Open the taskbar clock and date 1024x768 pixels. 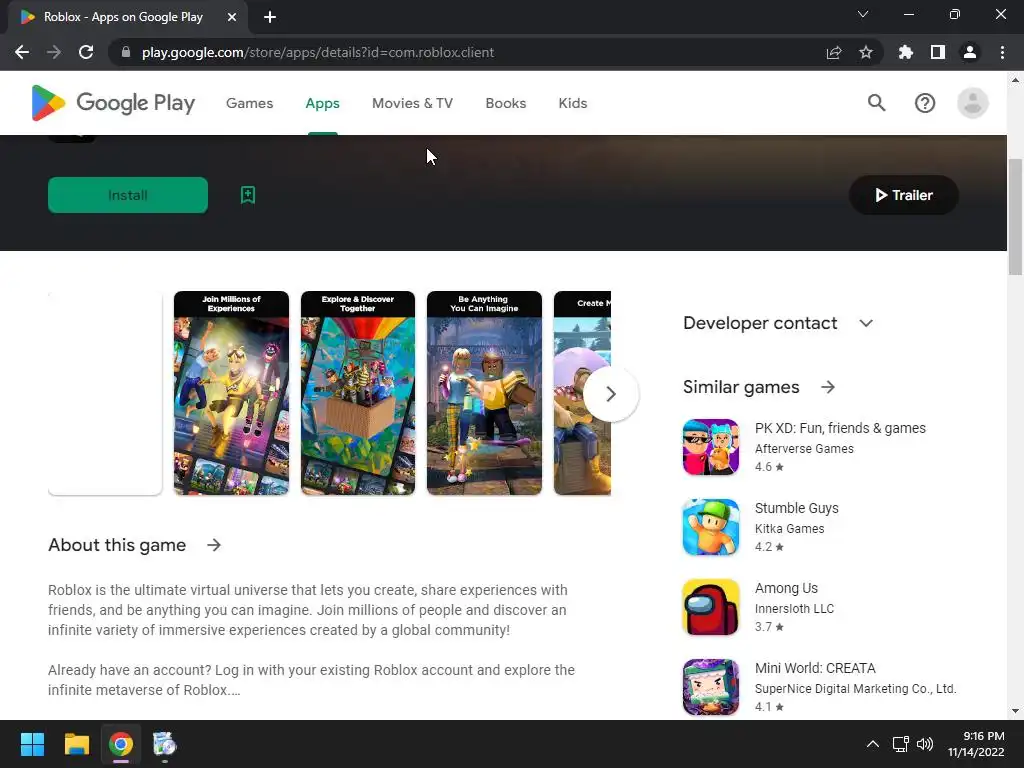[x=976, y=744]
